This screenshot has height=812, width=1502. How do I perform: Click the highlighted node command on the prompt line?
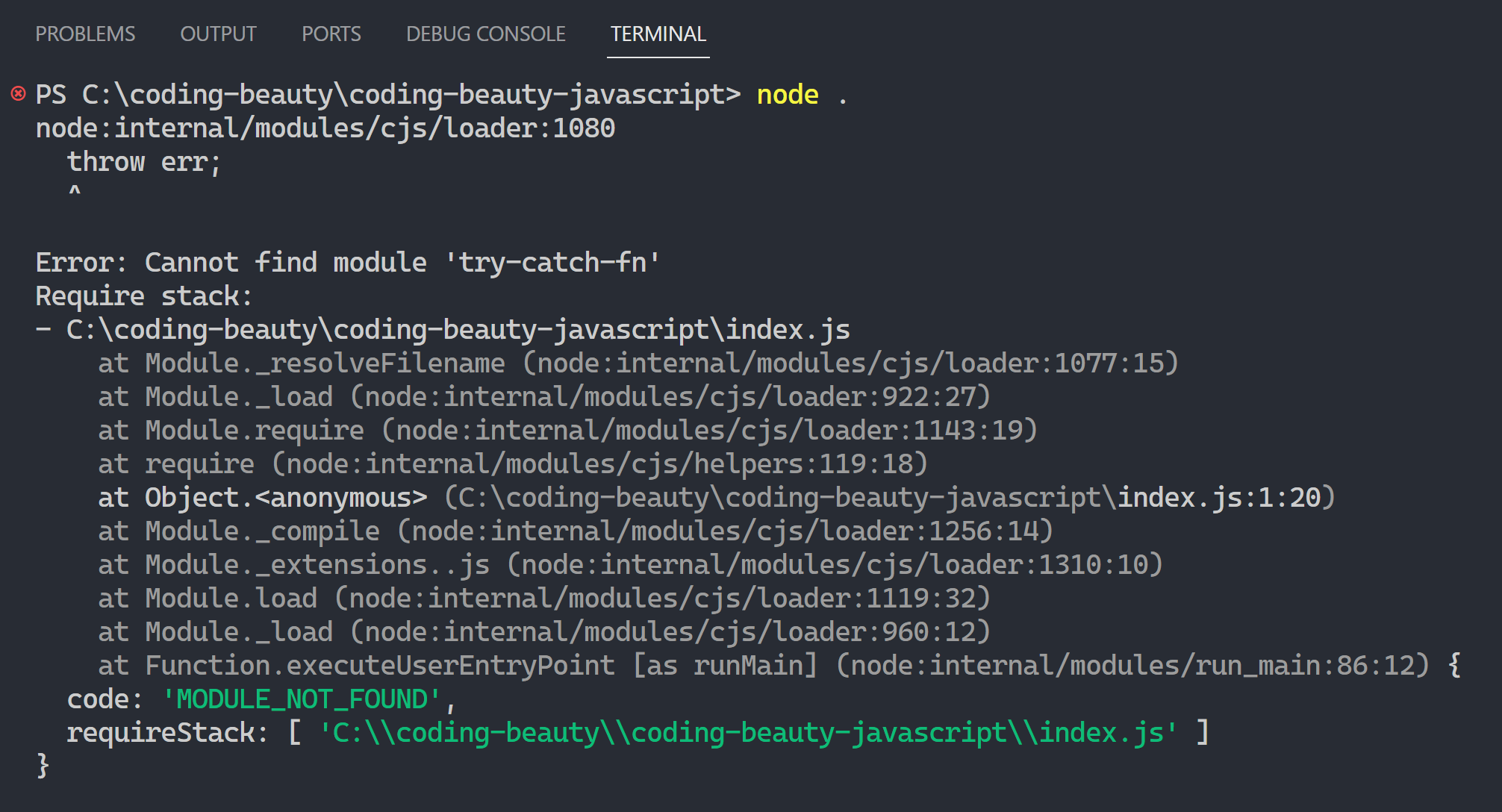tap(786, 94)
